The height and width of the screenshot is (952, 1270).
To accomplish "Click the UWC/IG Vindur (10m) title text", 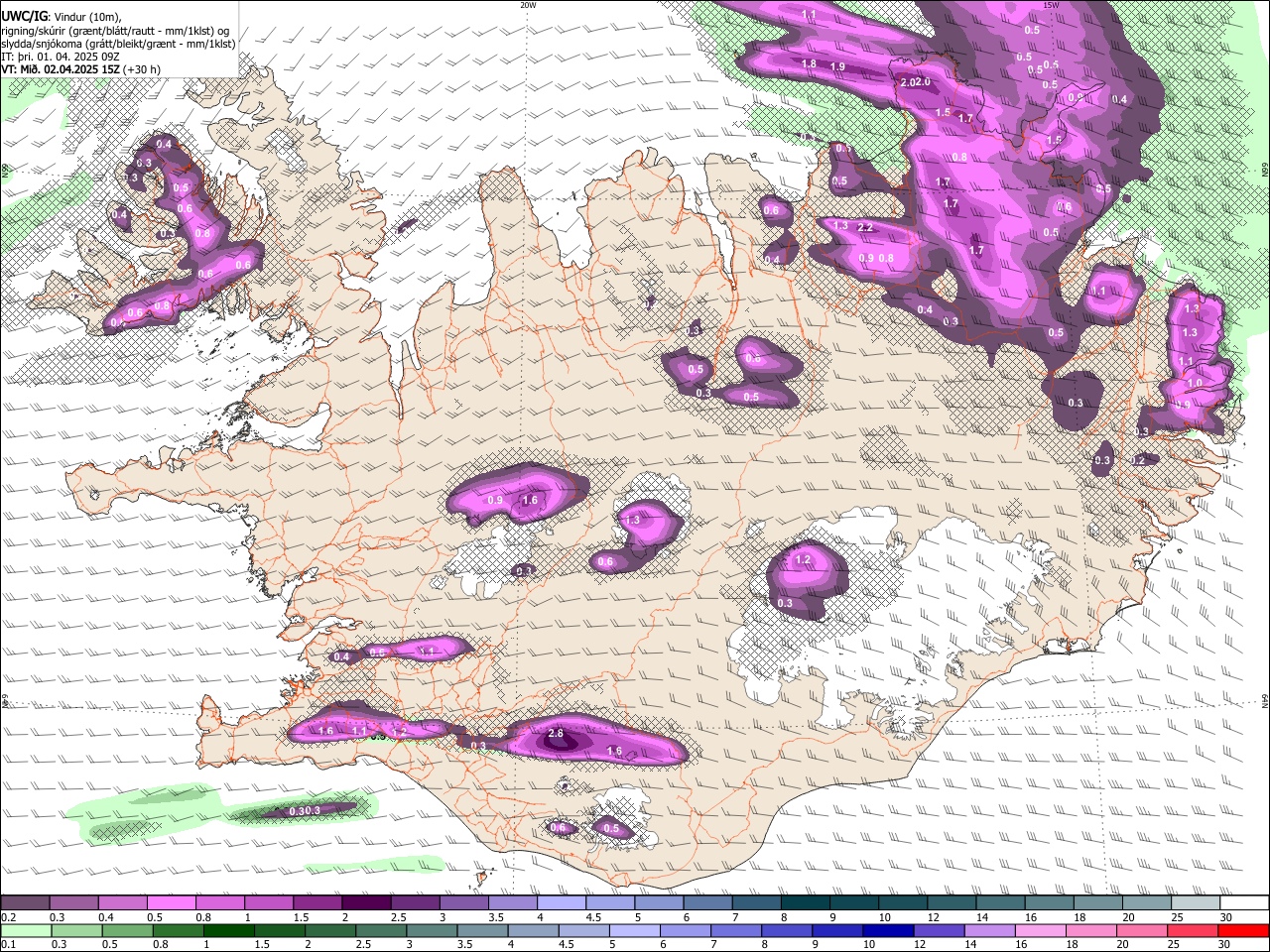I will (62, 15).
